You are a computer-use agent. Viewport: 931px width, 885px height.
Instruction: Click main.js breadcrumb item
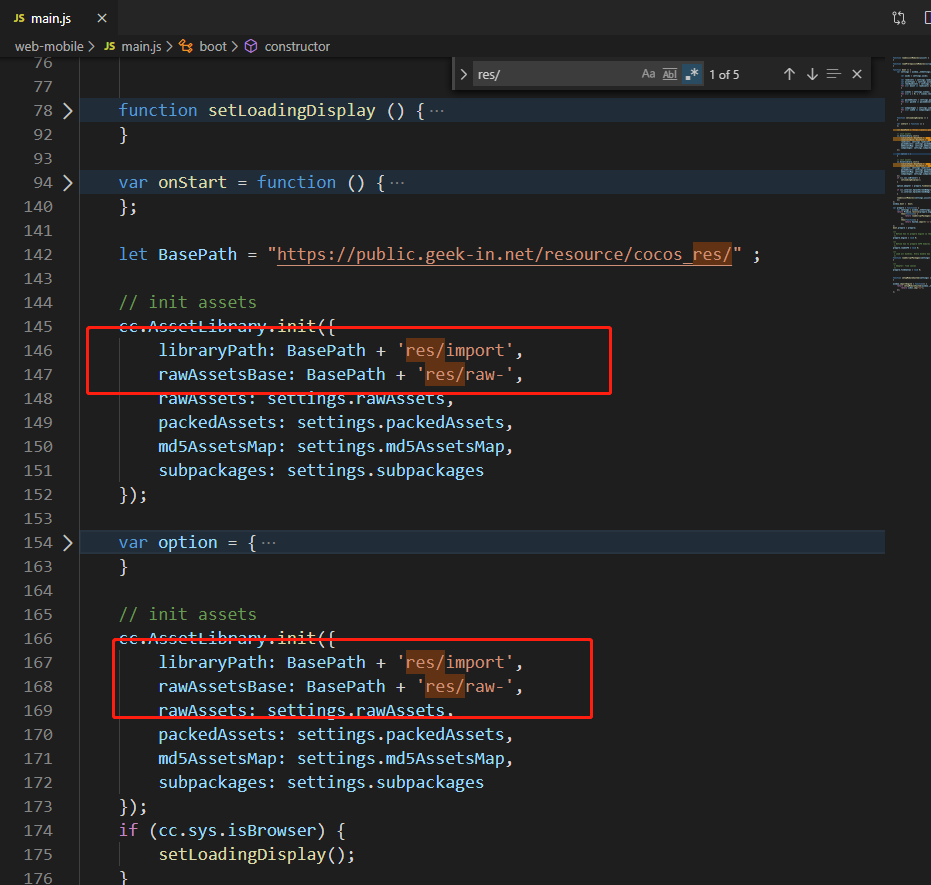tap(141, 46)
